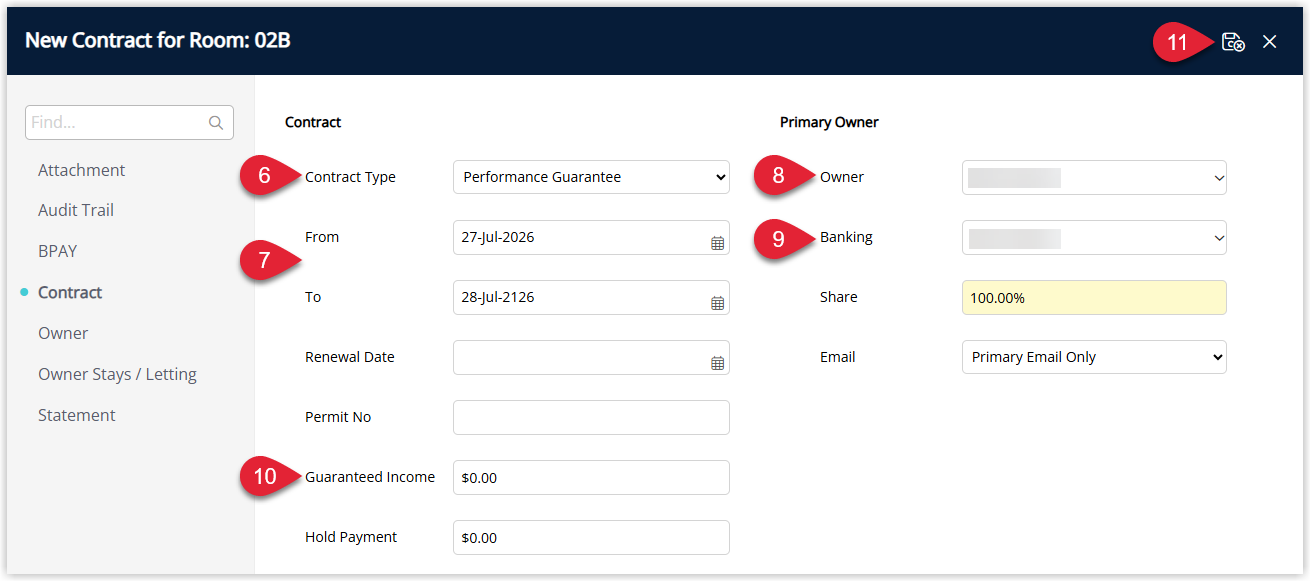Expand the Banking dropdown
Image resolution: width=1311 pixels, height=582 pixels.
tap(1094, 237)
